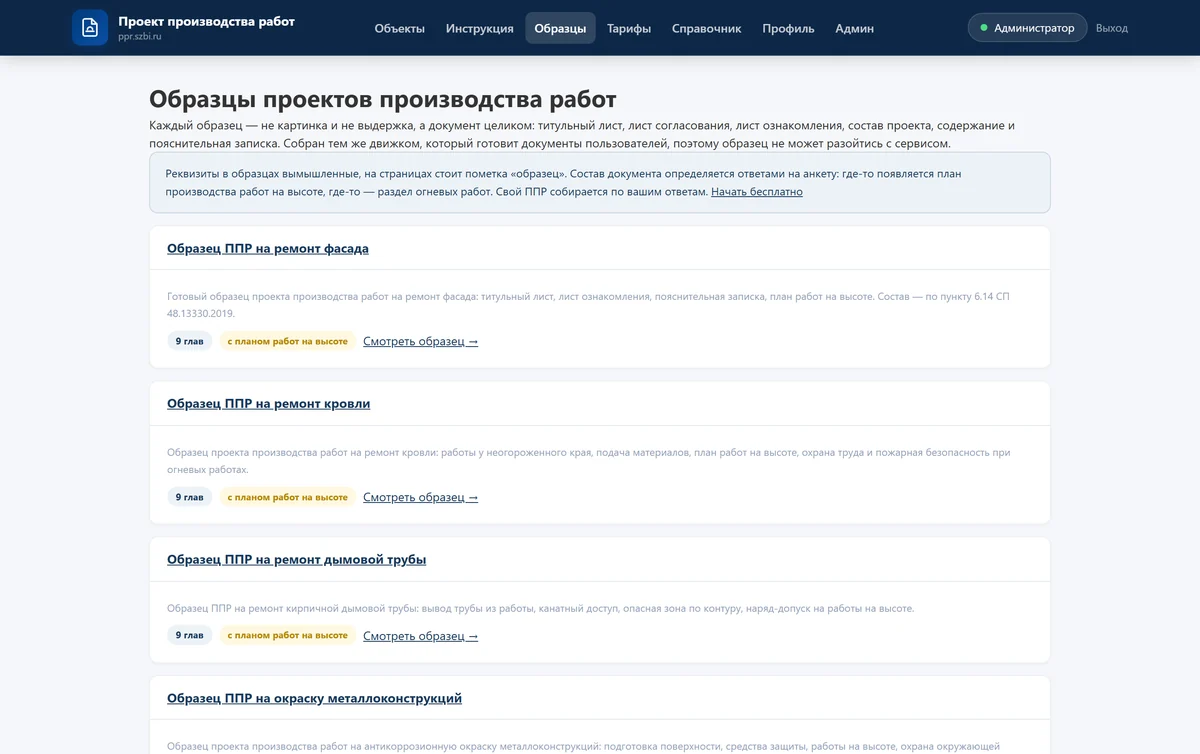Screen dimensions: 1200x754
Task: Open Образец ППР на ремонт фасада title
Action: [x=268, y=248]
